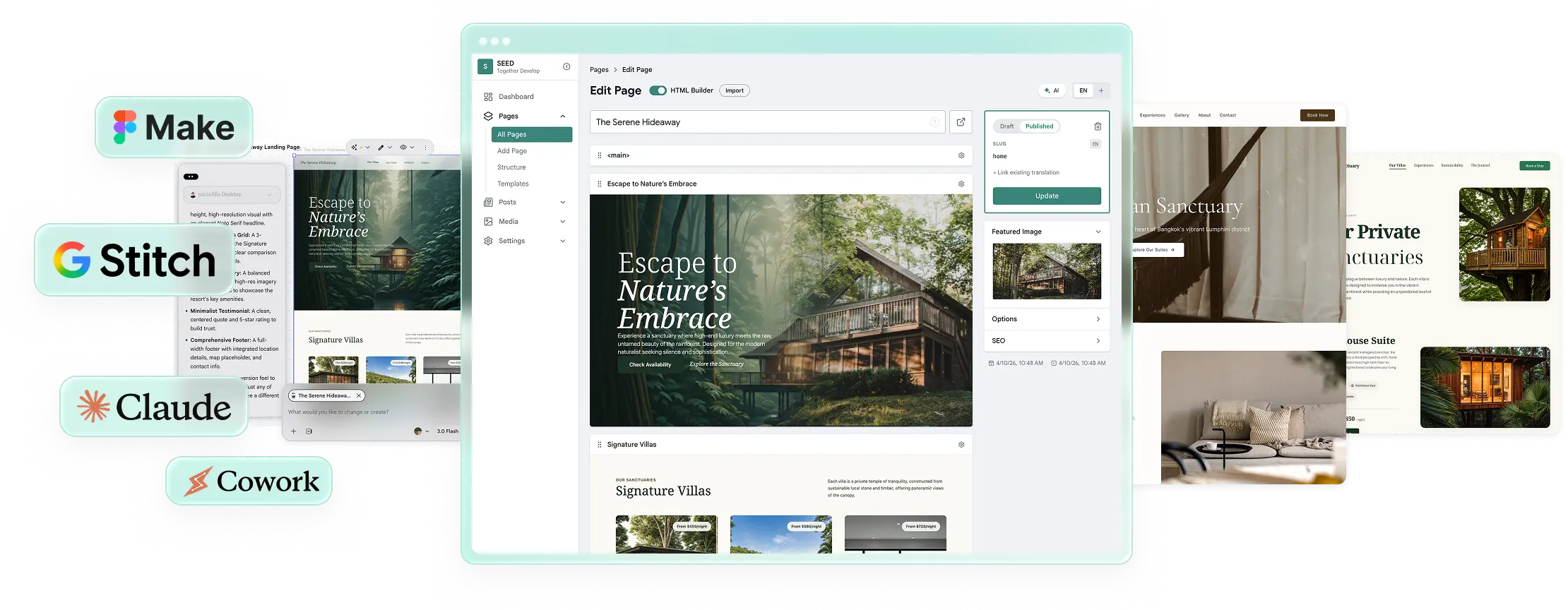The width and height of the screenshot is (1568, 610).
Task: Open the pencil edit dropdown in Stitch toolbar
Action: (x=385, y=148)
